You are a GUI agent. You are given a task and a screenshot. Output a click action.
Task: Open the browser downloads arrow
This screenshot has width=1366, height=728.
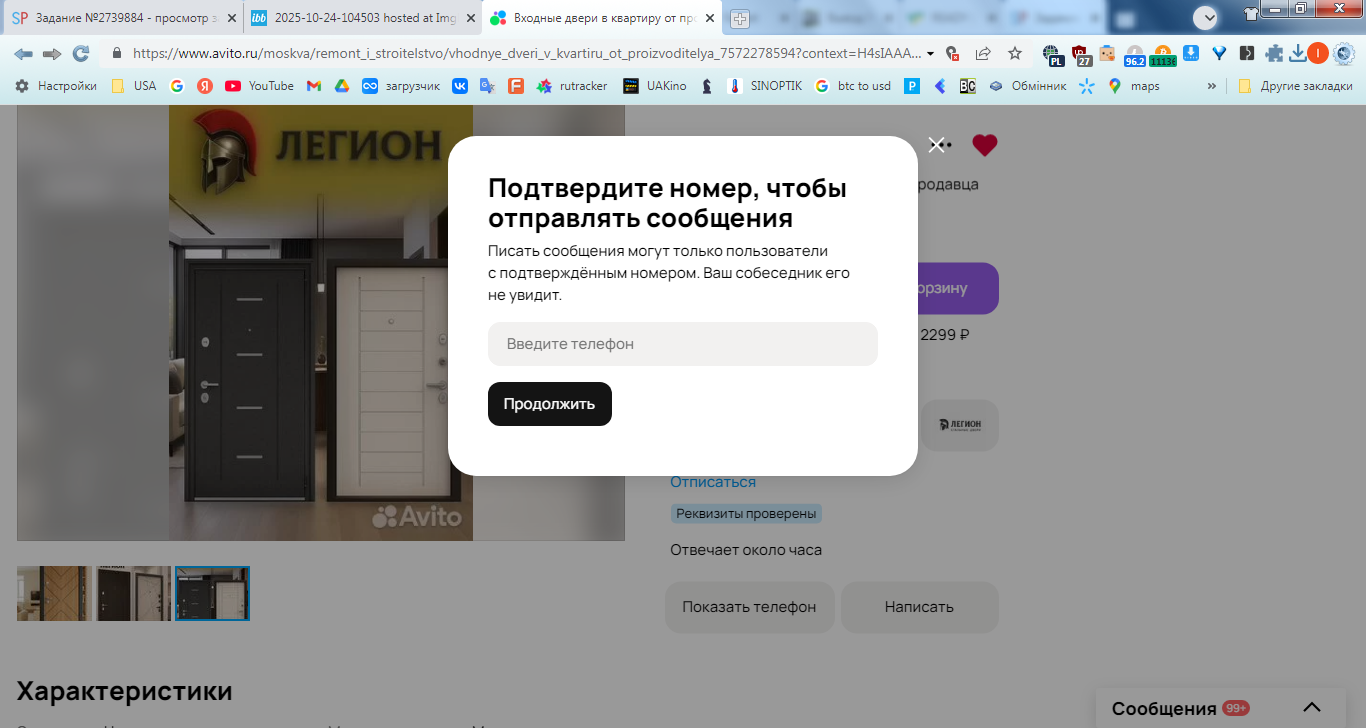[1298, 53]
